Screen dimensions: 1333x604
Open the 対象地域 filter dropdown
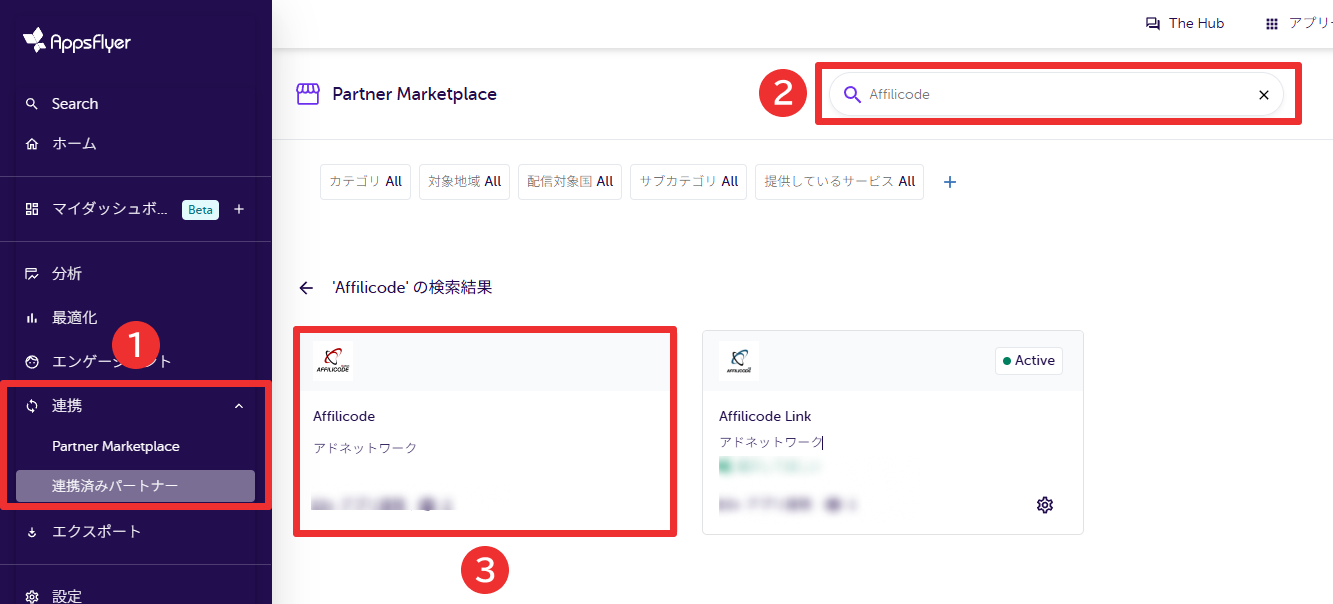tap(465, 182)
